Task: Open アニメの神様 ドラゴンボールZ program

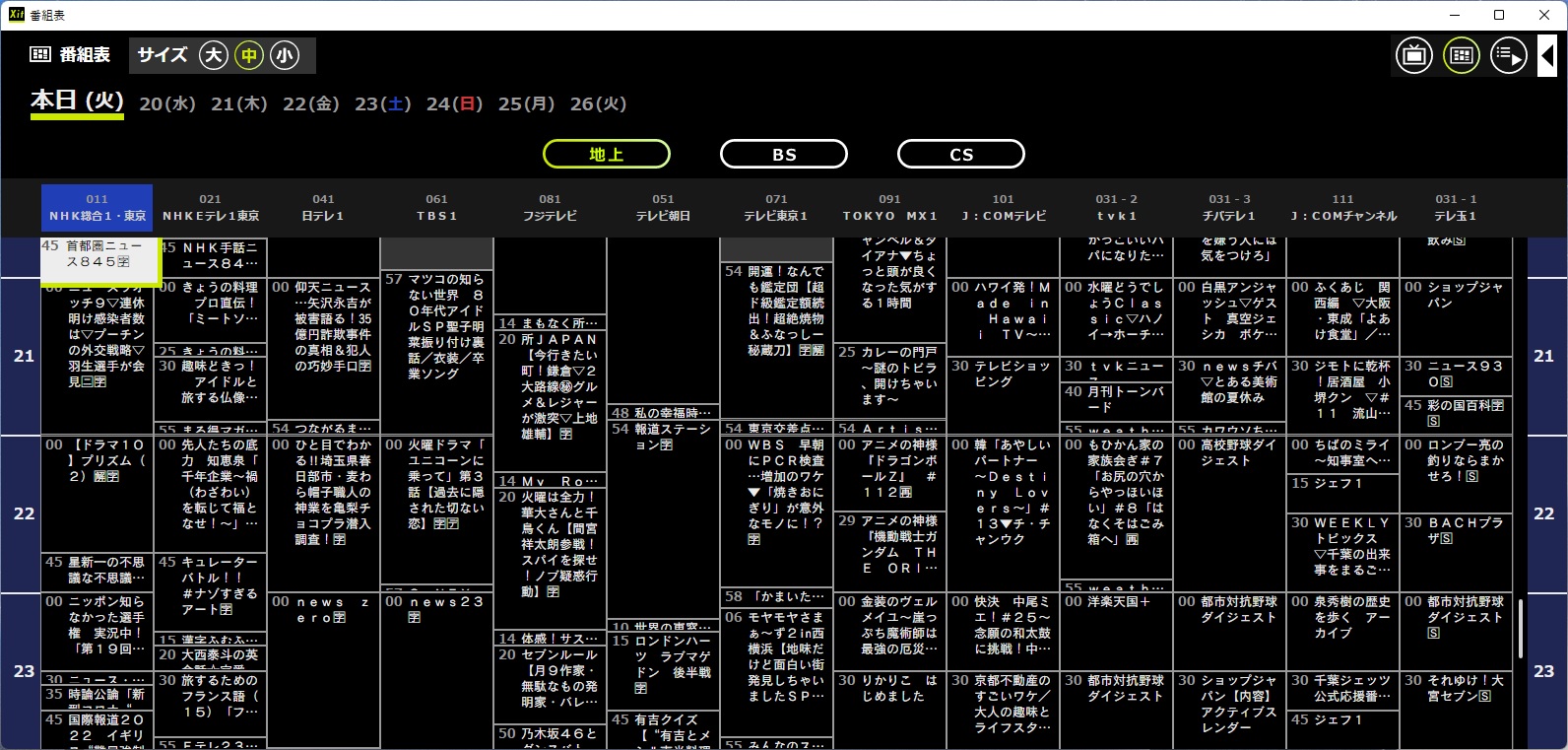Action: point(890,473)
